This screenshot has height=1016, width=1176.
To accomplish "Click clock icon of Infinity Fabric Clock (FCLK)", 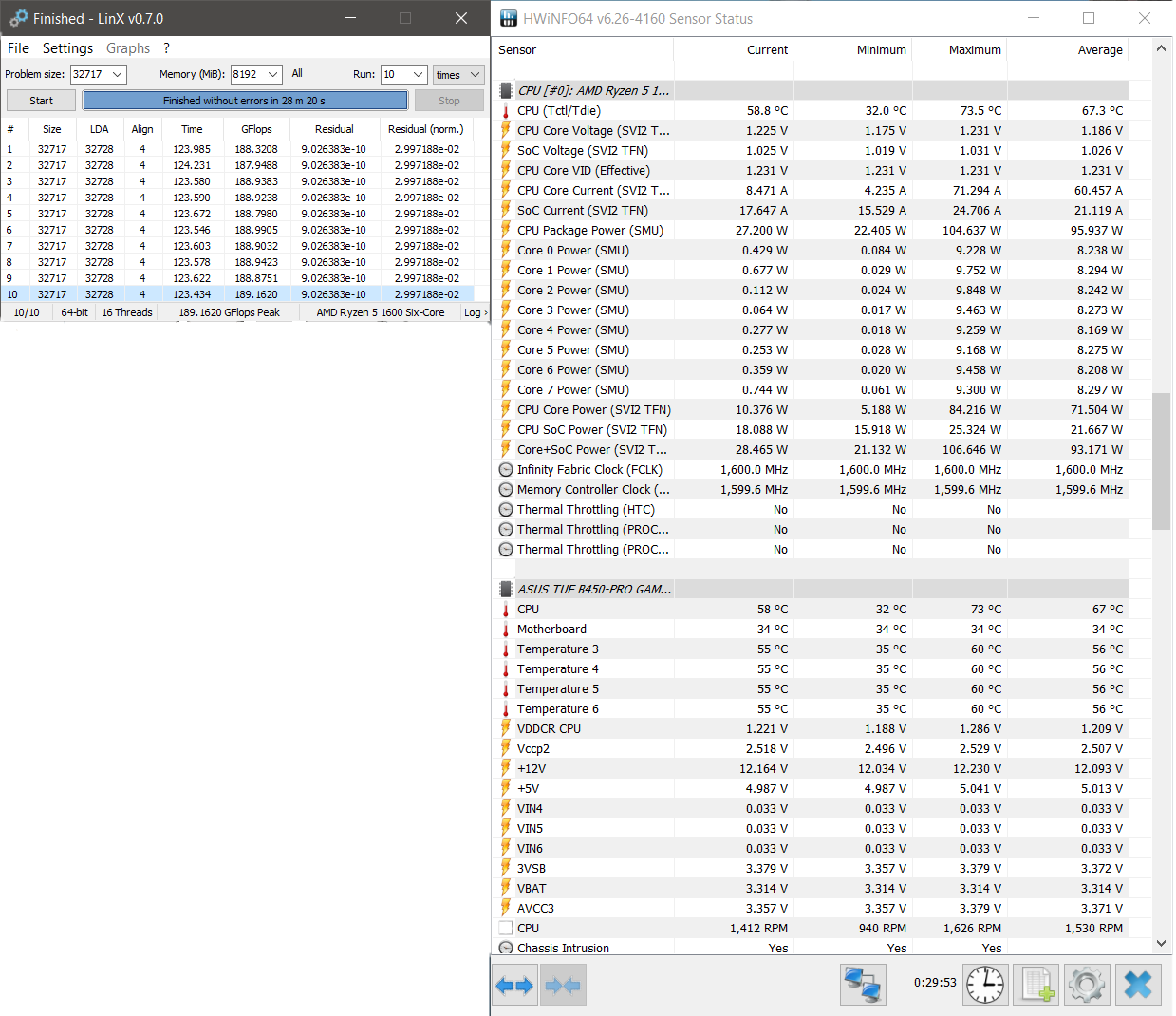I will point(506,470).
